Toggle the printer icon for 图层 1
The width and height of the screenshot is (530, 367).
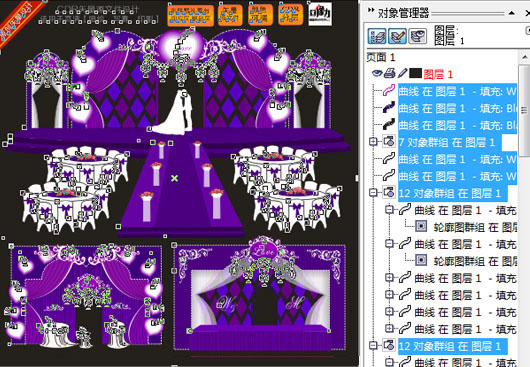tap(389, 73)
